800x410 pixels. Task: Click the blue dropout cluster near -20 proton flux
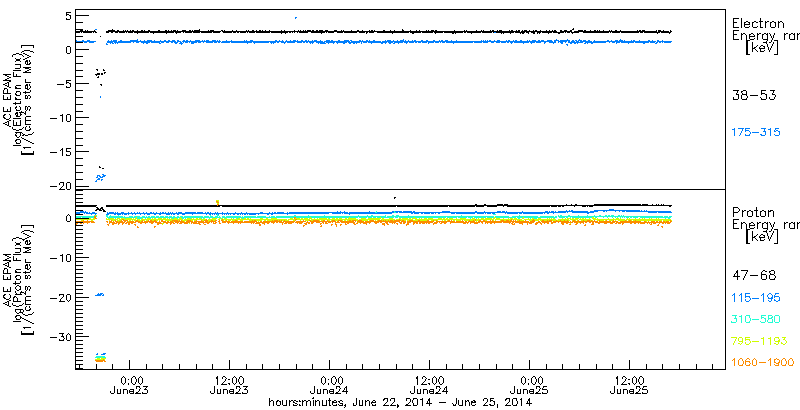[x=99, y=294]
